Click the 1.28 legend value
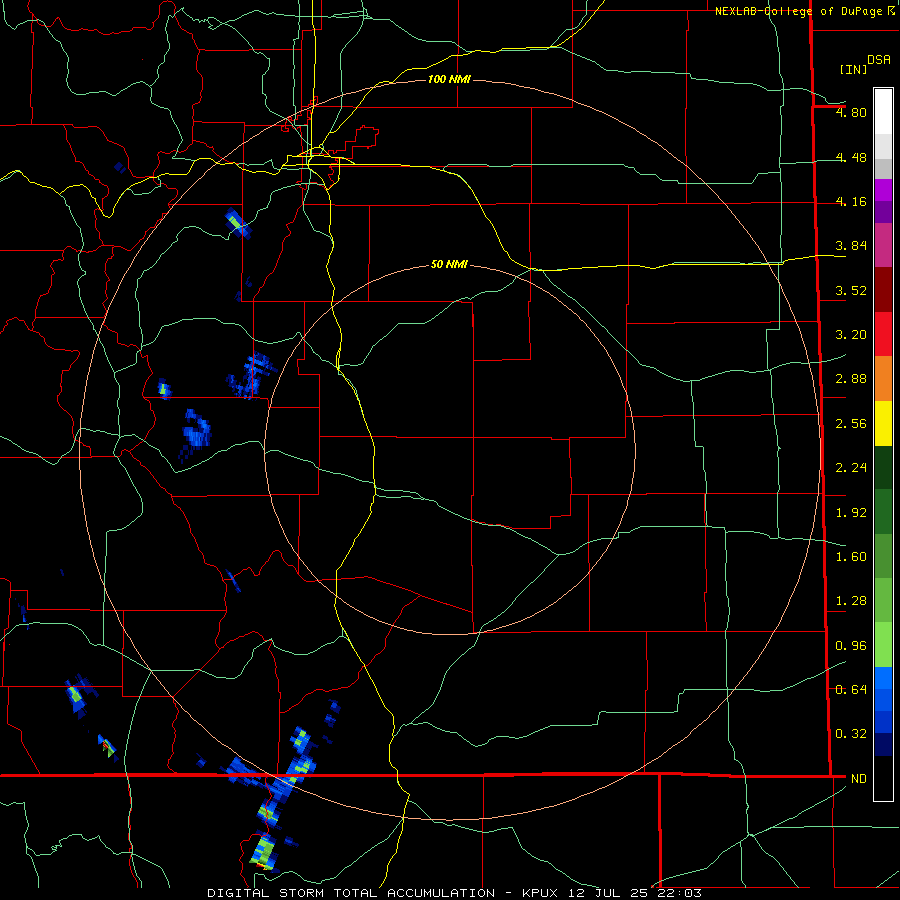This screenshot has height=900, width=900. (x=851, y=601)
